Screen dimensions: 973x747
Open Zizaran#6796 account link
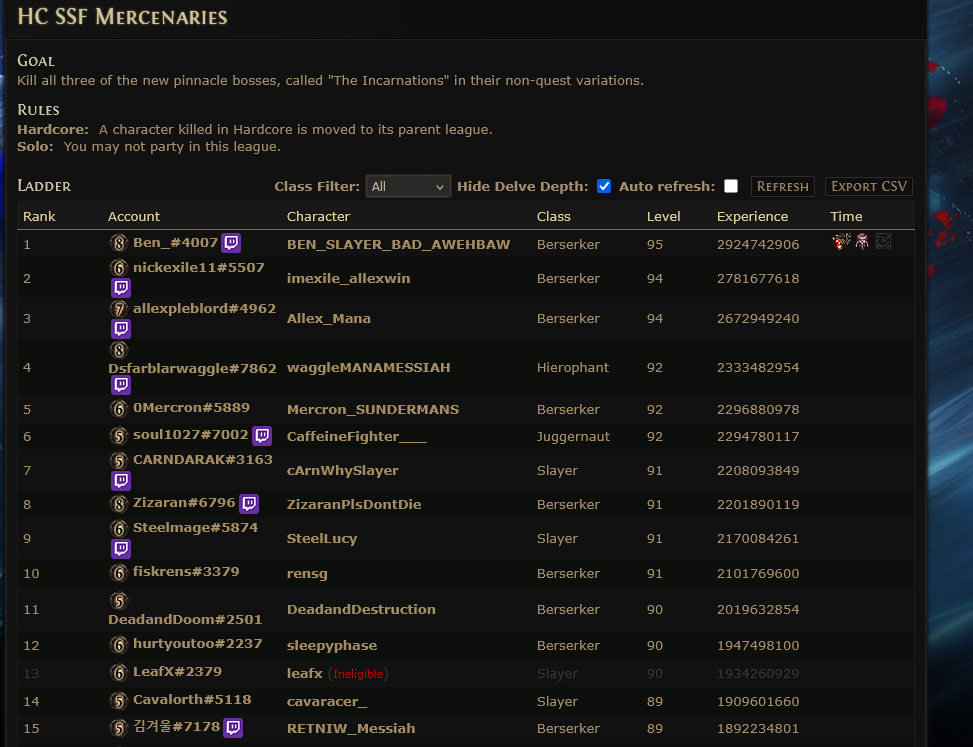click(184, 503)
